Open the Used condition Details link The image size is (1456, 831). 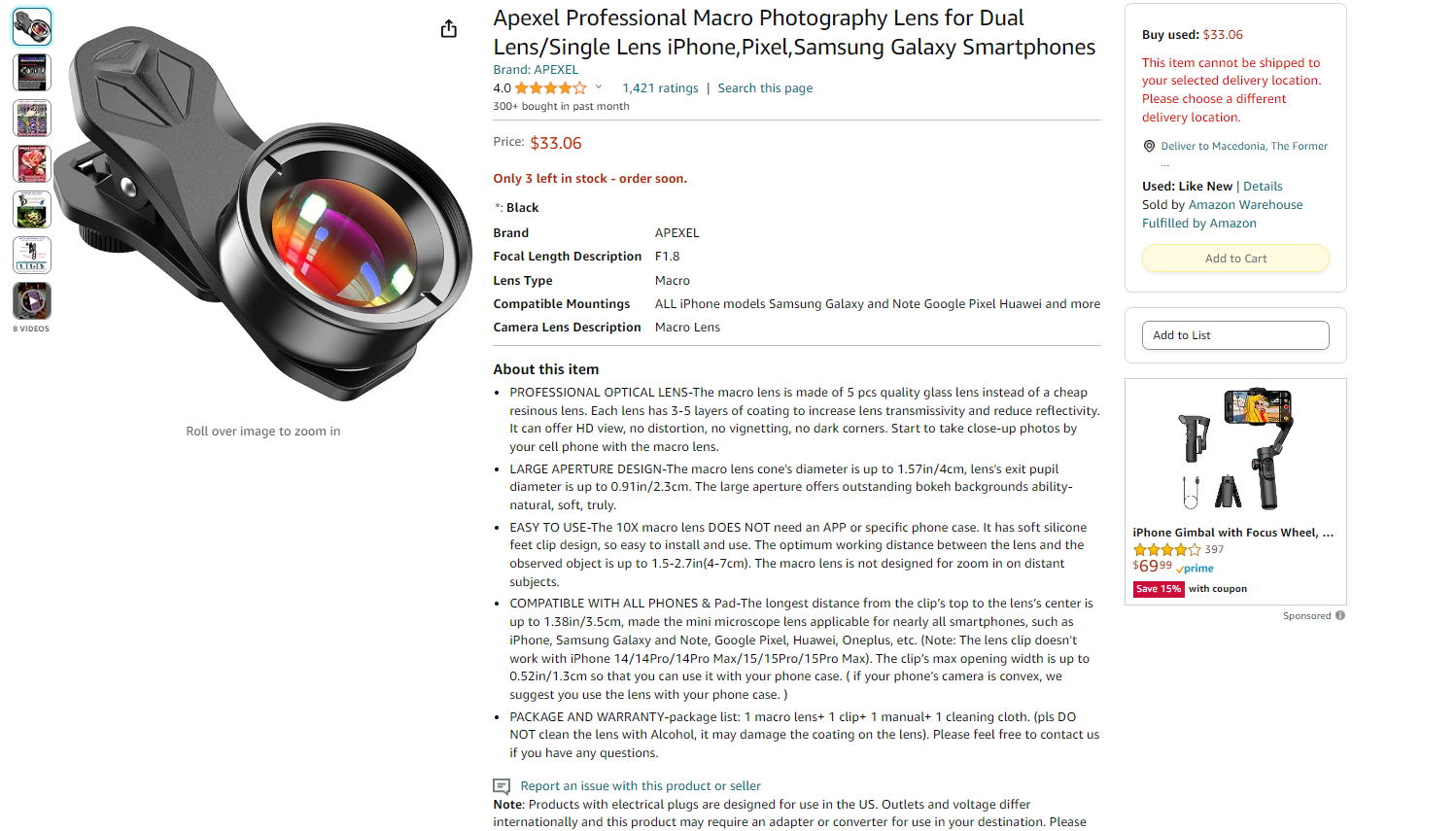click(x=1263, y=187)
